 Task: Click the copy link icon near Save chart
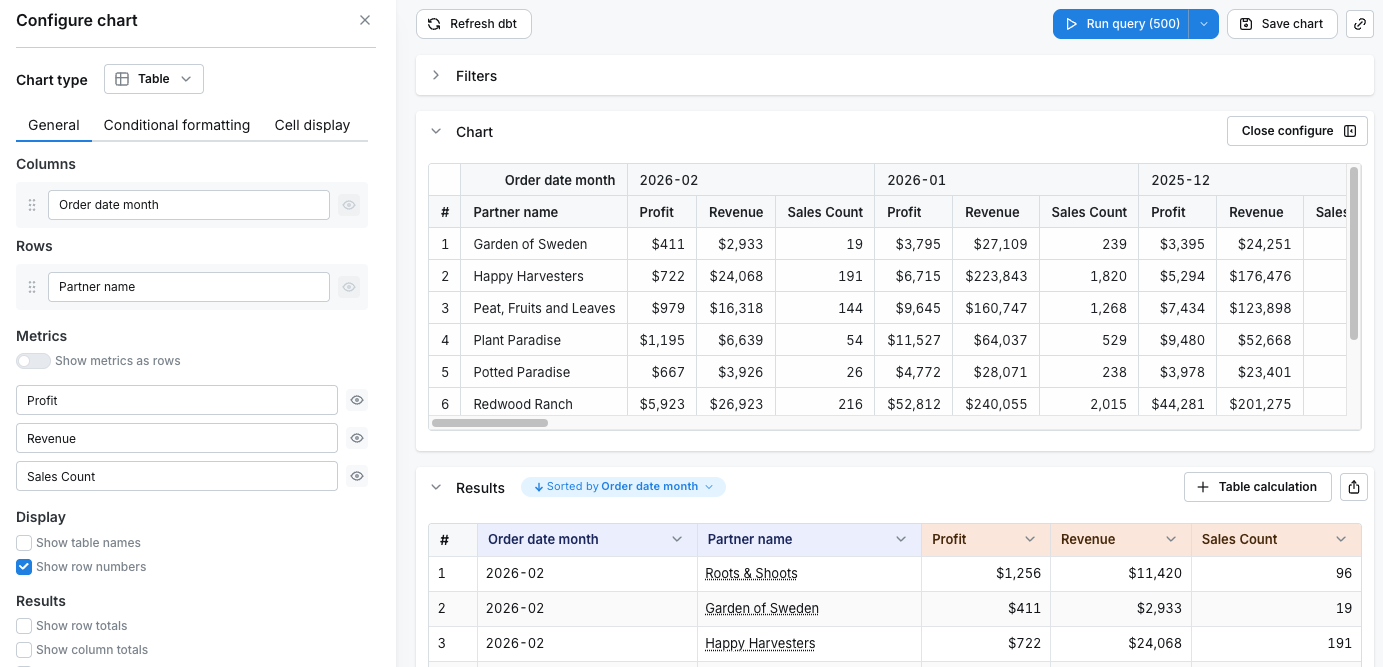(1360, 23)
